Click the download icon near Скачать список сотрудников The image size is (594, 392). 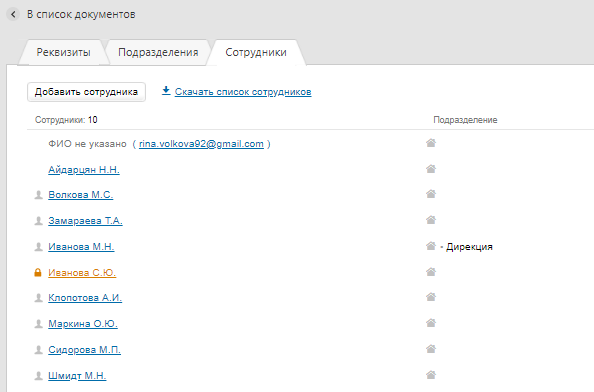click(166, 91)
